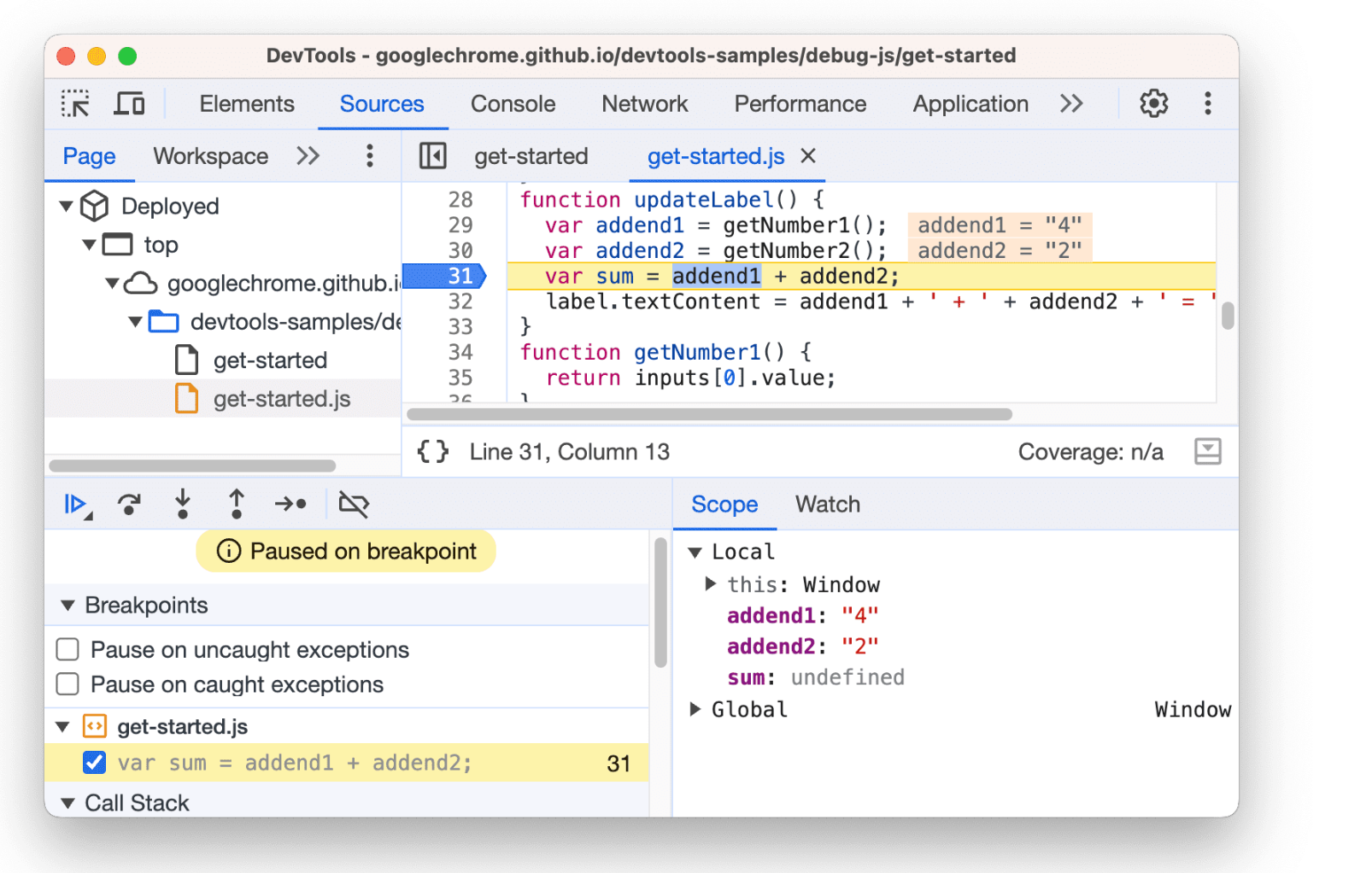Click the editor horizontal scrollbar

point(709,414)
